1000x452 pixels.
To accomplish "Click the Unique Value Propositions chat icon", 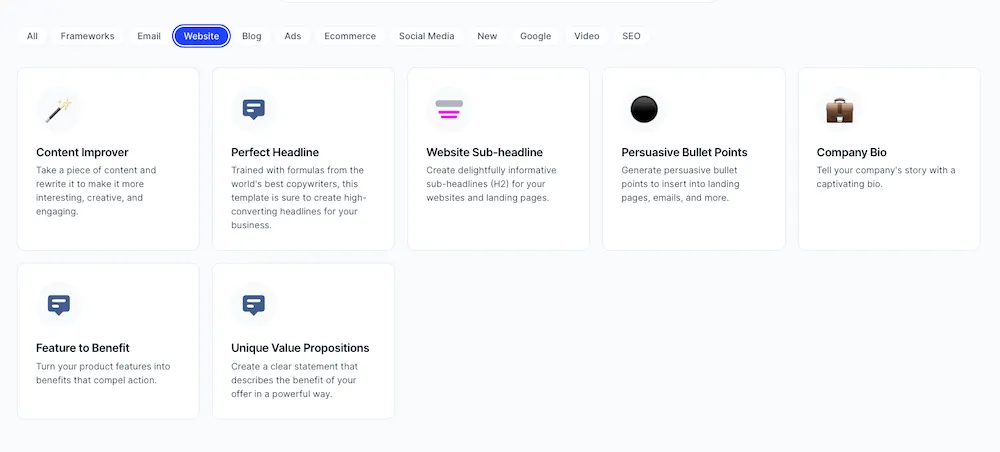I will pyautogui.click(x=253, y=305).
